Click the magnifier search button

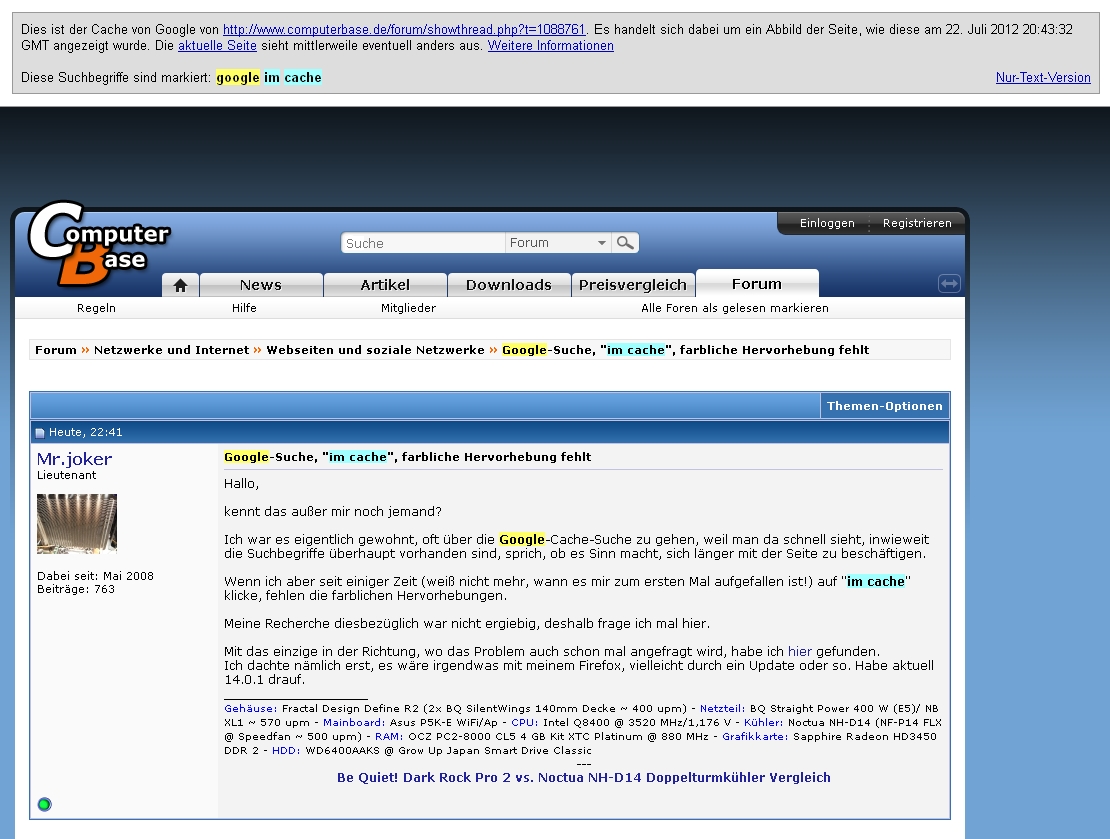(x=625, y=243)
